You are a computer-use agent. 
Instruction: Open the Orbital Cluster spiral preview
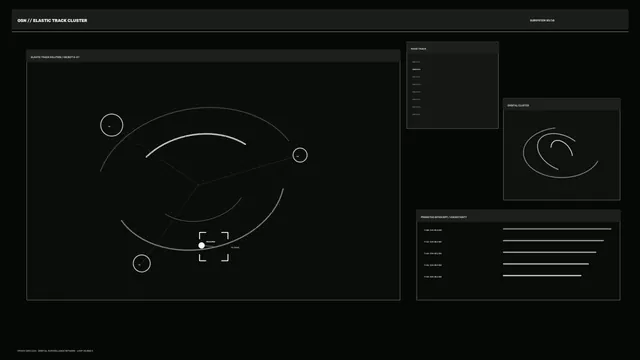(560, 153)
